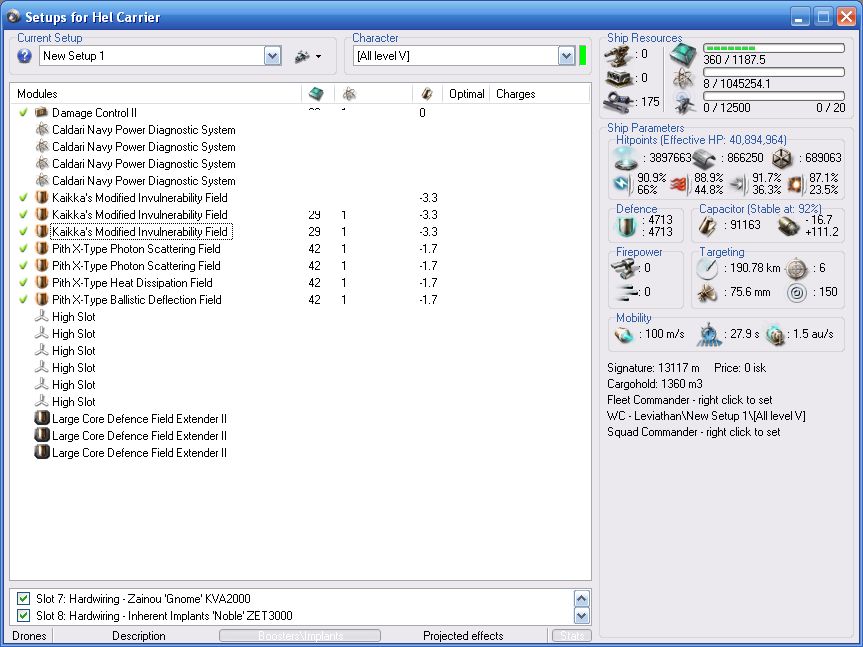863x647 pixels.
Task: Click the thermal resistance icon showing 88.9%
Action: click(680, 184)
